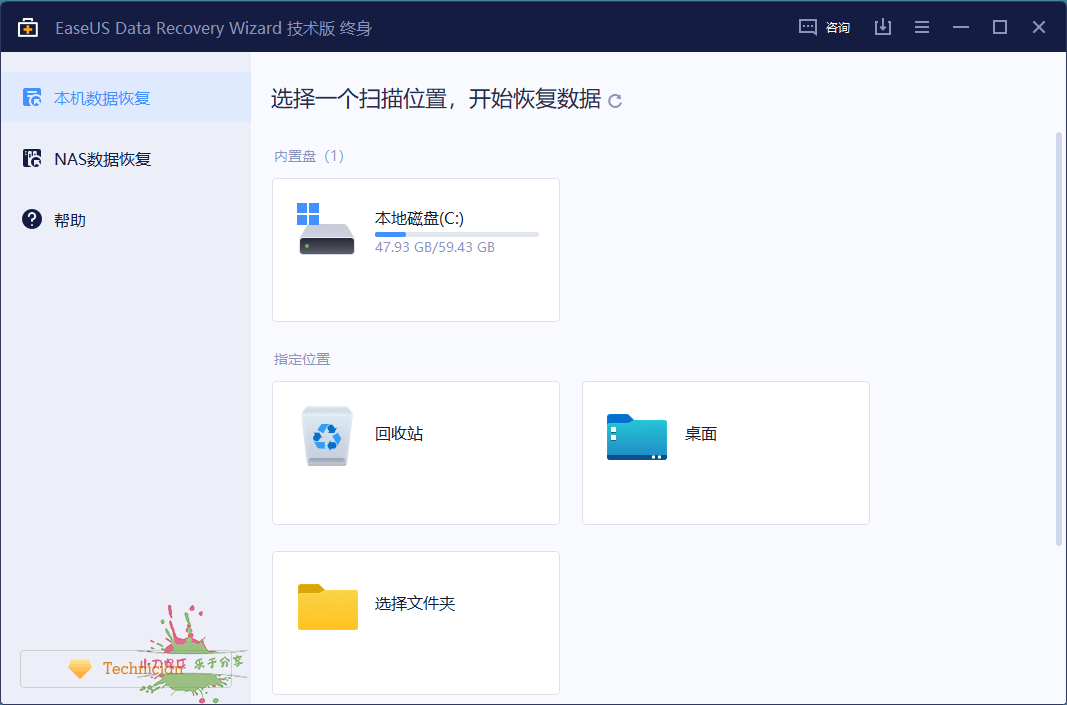Open 选择文件夹 to pick a folder
Viewport: 1067px width, 705px height.
click(x=415, y=622)
